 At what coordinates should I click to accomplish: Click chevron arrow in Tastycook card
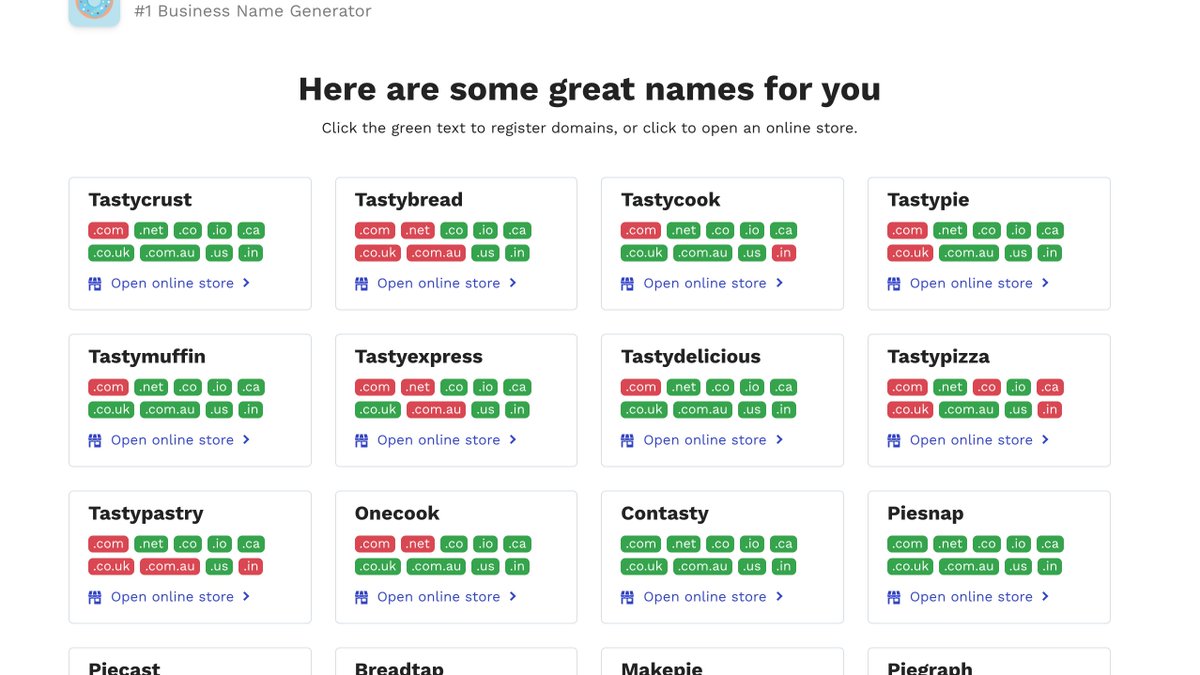point(779,283)
